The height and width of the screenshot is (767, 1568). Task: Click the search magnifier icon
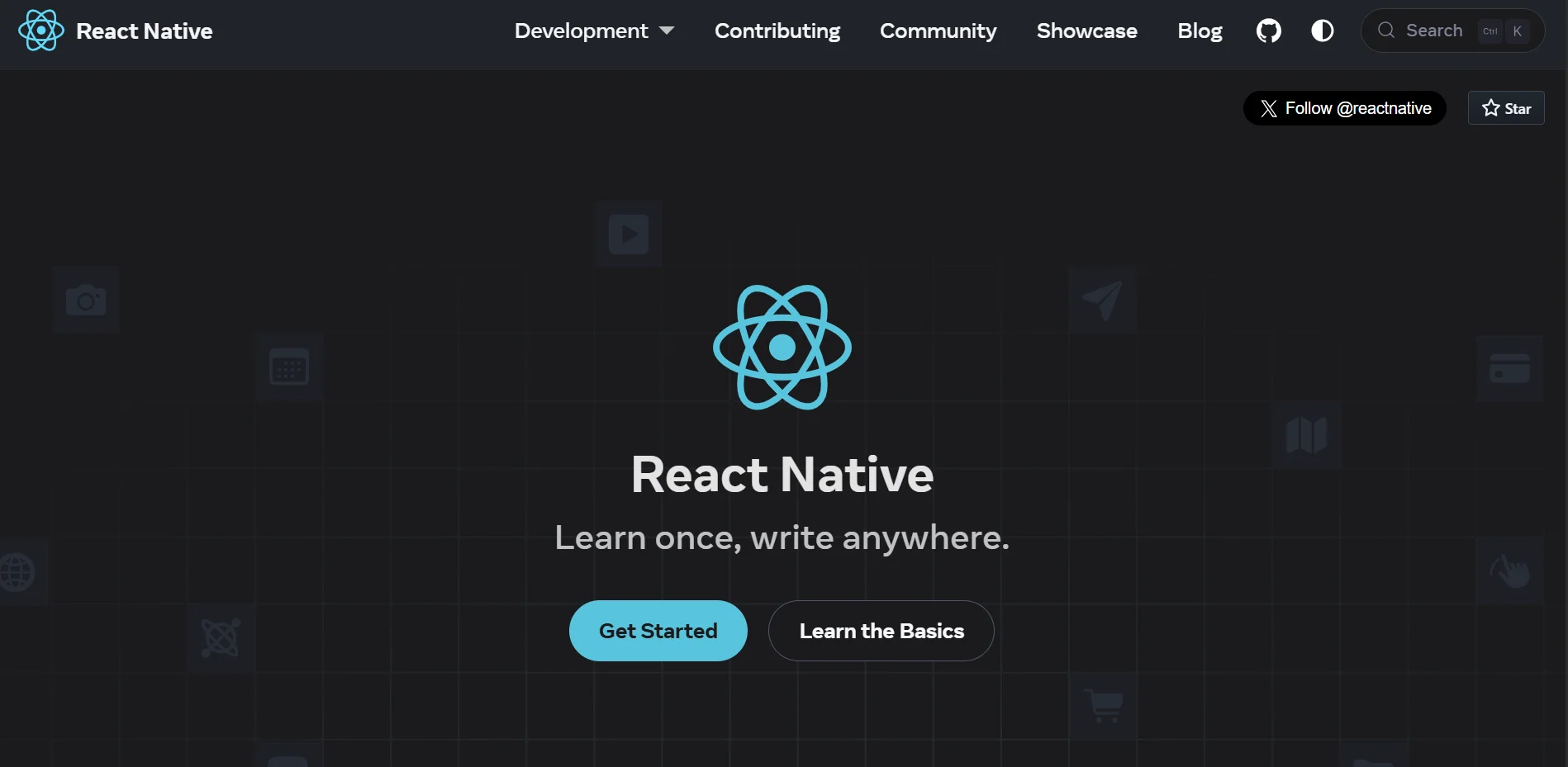pyautogui.click(x=1385, y=31)
